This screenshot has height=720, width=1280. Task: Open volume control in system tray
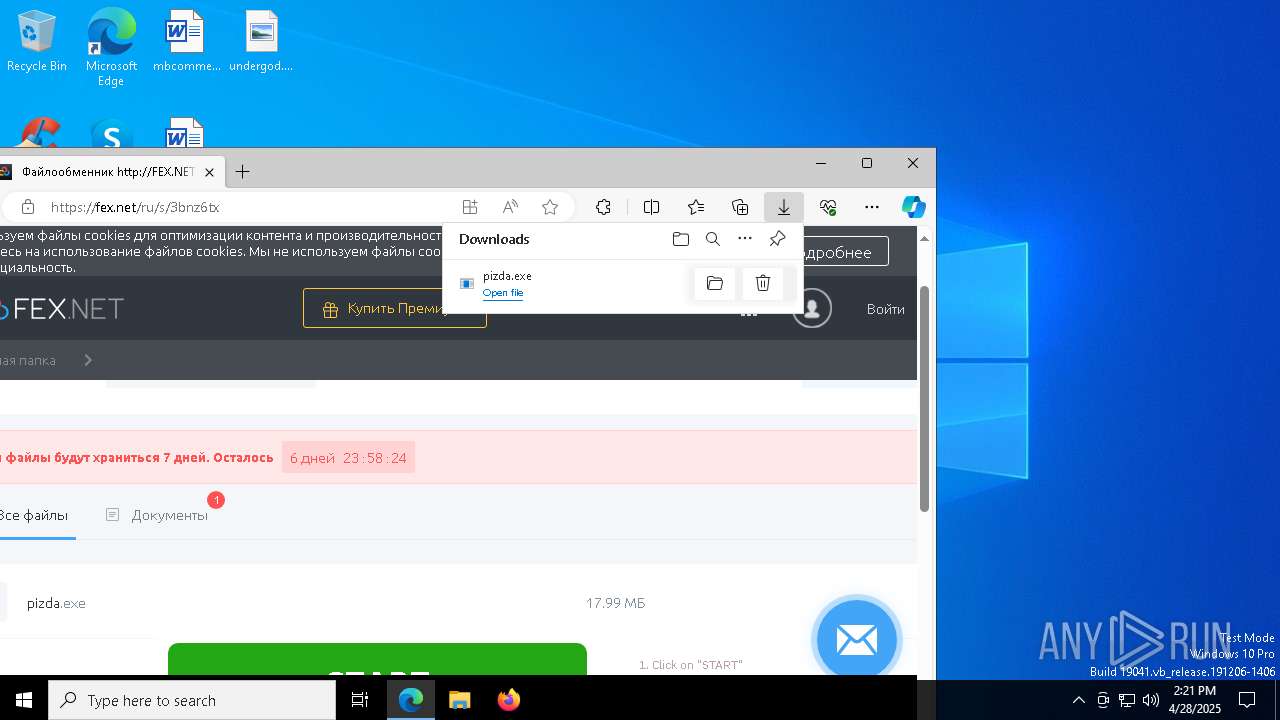point(1151,700)
